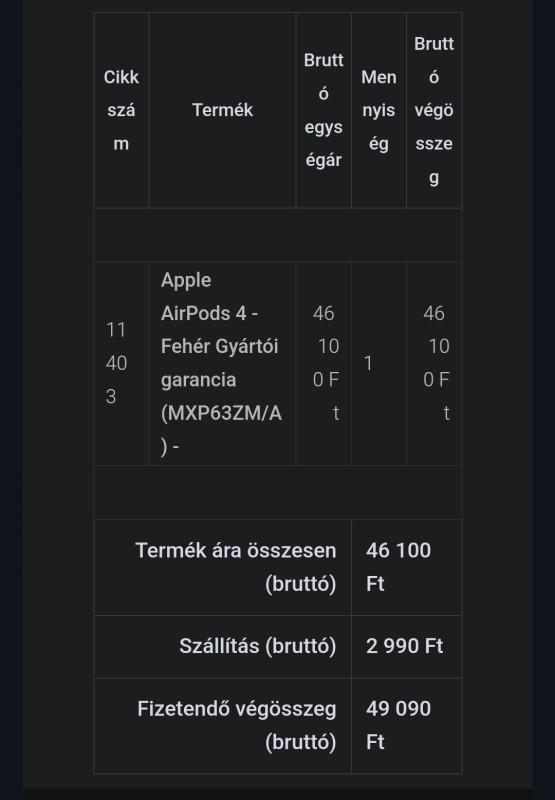Select the quantity value 1 cell
This screenshot has width=555, height=800.
tap(379, 363)
